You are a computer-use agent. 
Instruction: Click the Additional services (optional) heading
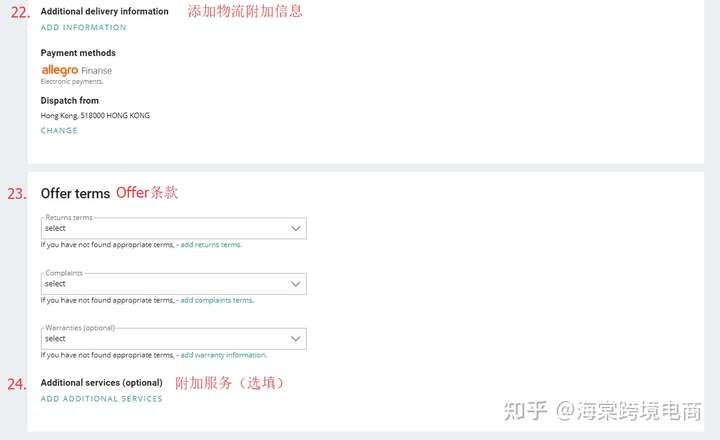click(x=101, y=383)
